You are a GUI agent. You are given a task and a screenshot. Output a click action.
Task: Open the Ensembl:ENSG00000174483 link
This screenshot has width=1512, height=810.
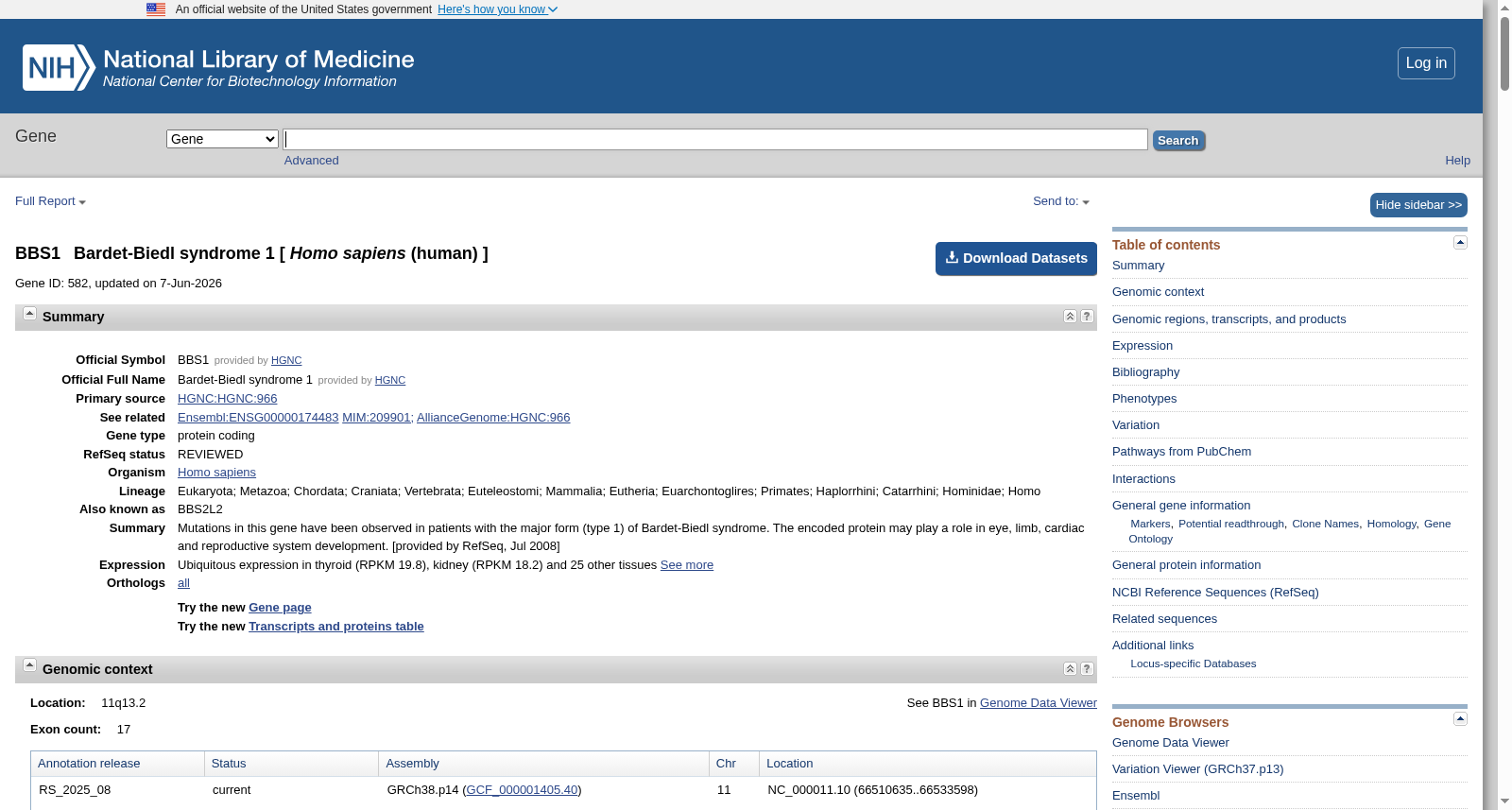(x=258, y=418)
